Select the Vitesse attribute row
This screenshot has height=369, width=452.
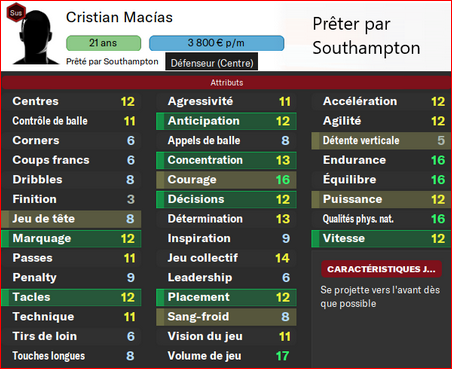381,239
